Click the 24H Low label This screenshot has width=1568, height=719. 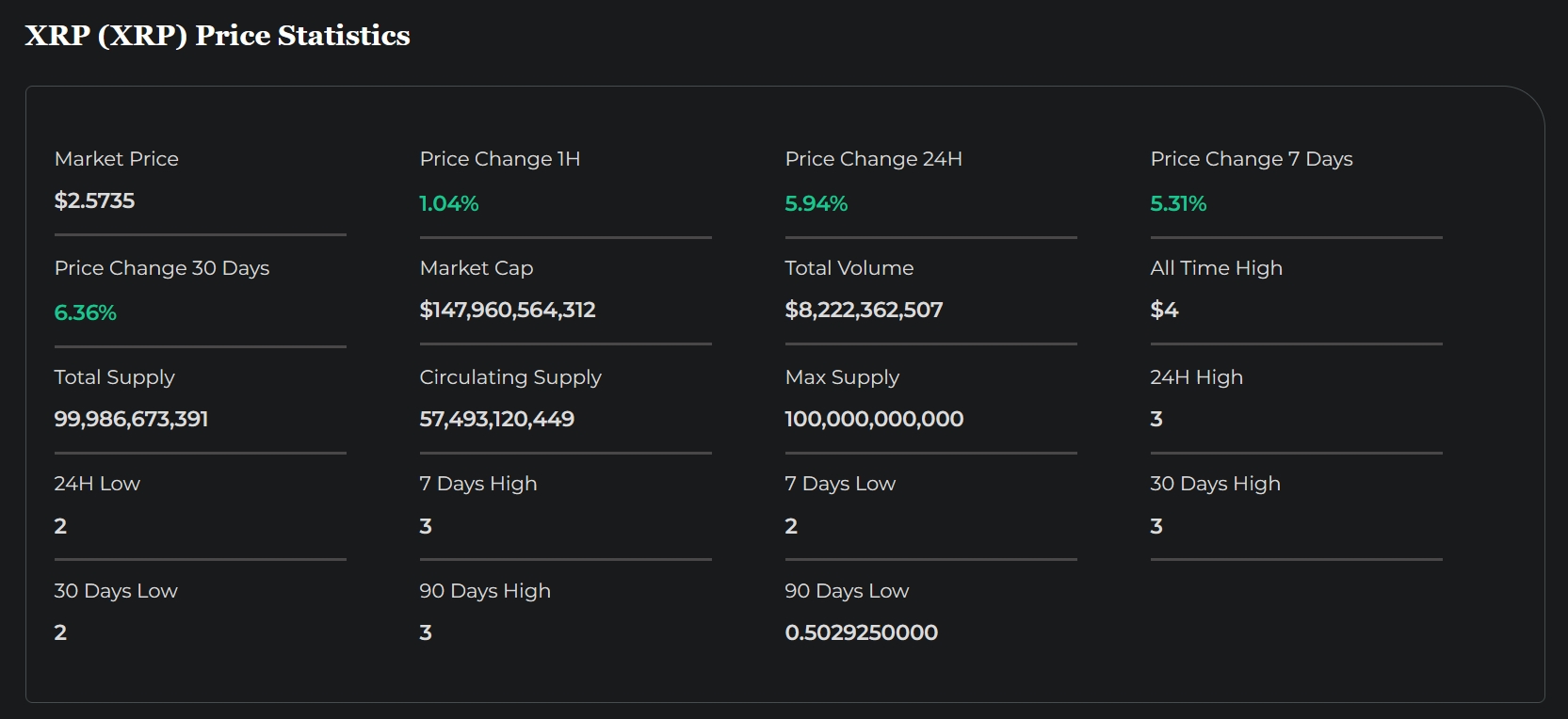click(97, 484)
